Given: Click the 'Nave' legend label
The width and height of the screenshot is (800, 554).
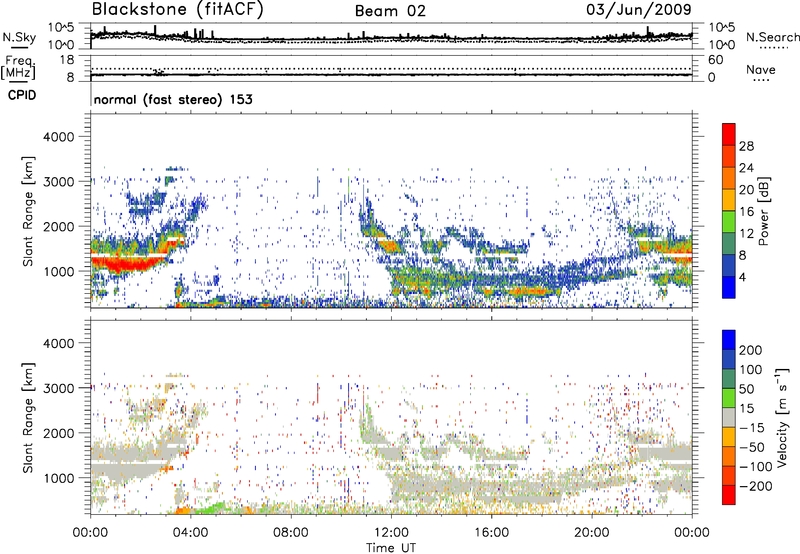Looking at the screenshot, I should 761,69.
